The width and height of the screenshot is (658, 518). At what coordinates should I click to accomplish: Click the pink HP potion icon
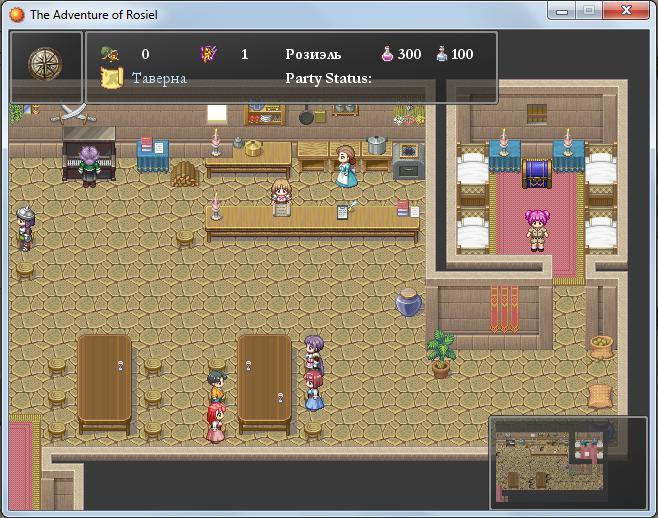(x=387, y=54)
